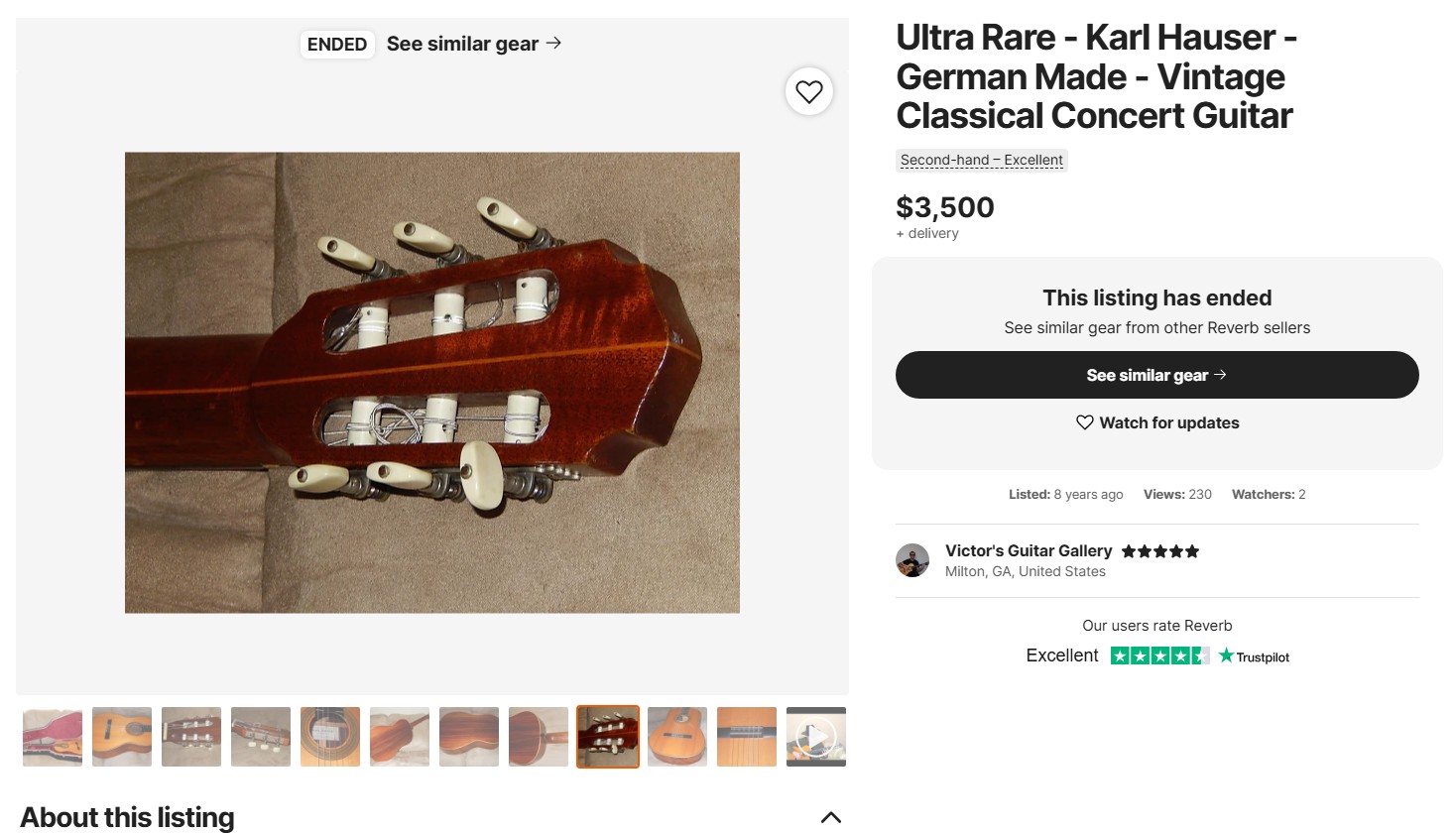Click the heart favorite icon on photo
This screenshot has height=833, width=1456.
pos(809,92)
